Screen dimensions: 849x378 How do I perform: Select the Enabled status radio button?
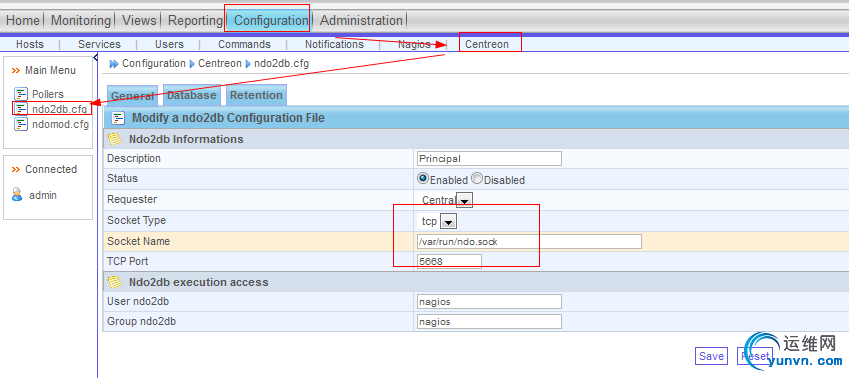point(423,178)
